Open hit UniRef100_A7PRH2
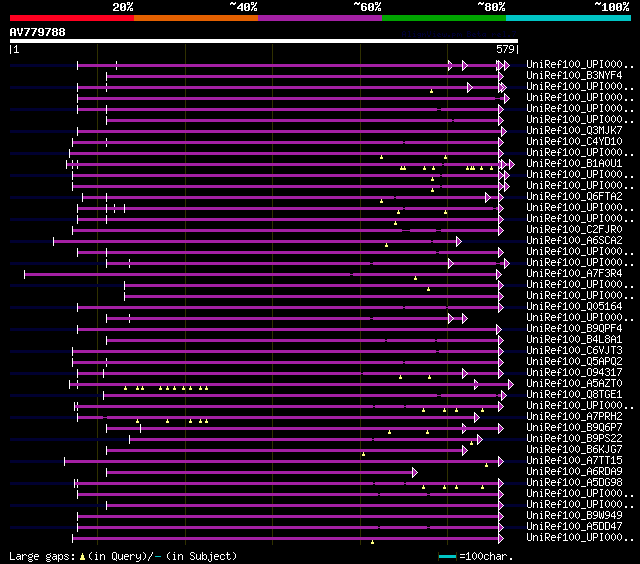Image resolution: width=640 pixels, height=564 pixels. pos(574,417)
